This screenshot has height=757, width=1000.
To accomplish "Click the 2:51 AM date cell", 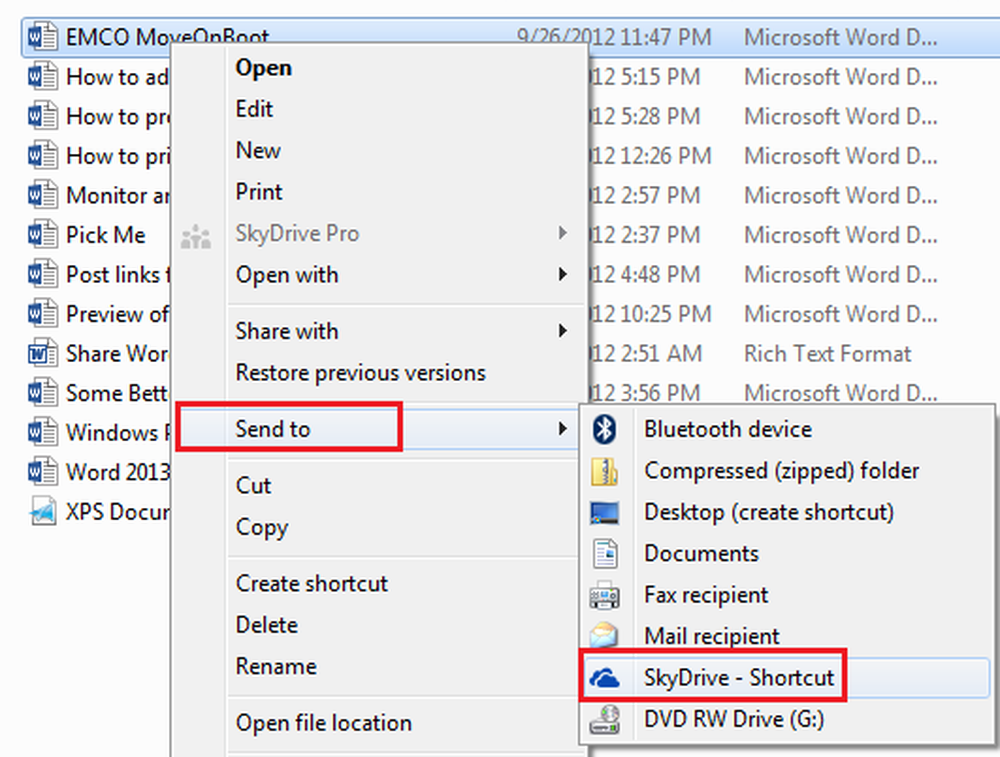I will pos(645,353).
